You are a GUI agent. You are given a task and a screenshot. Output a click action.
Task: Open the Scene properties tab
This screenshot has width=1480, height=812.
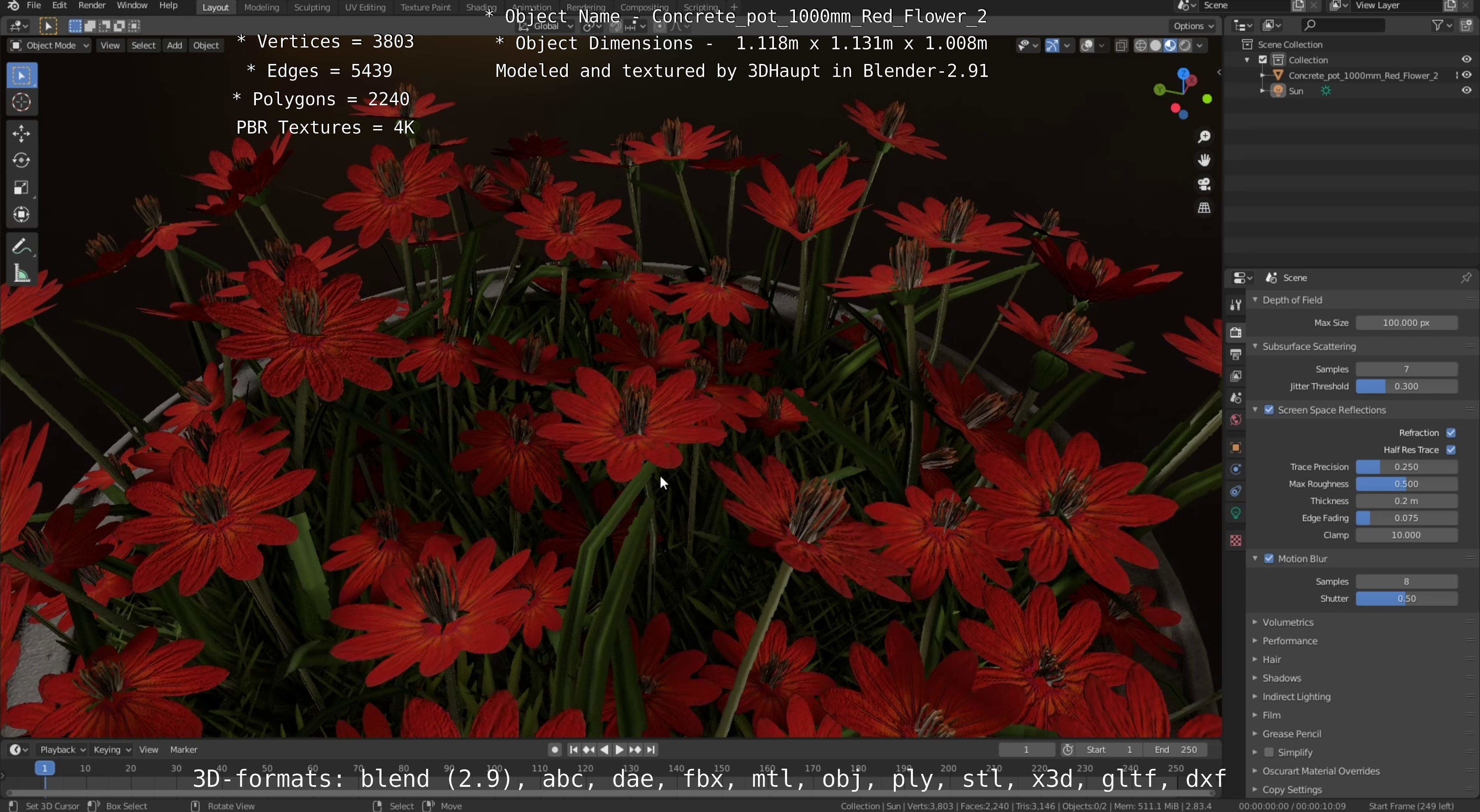[1236, 398]
